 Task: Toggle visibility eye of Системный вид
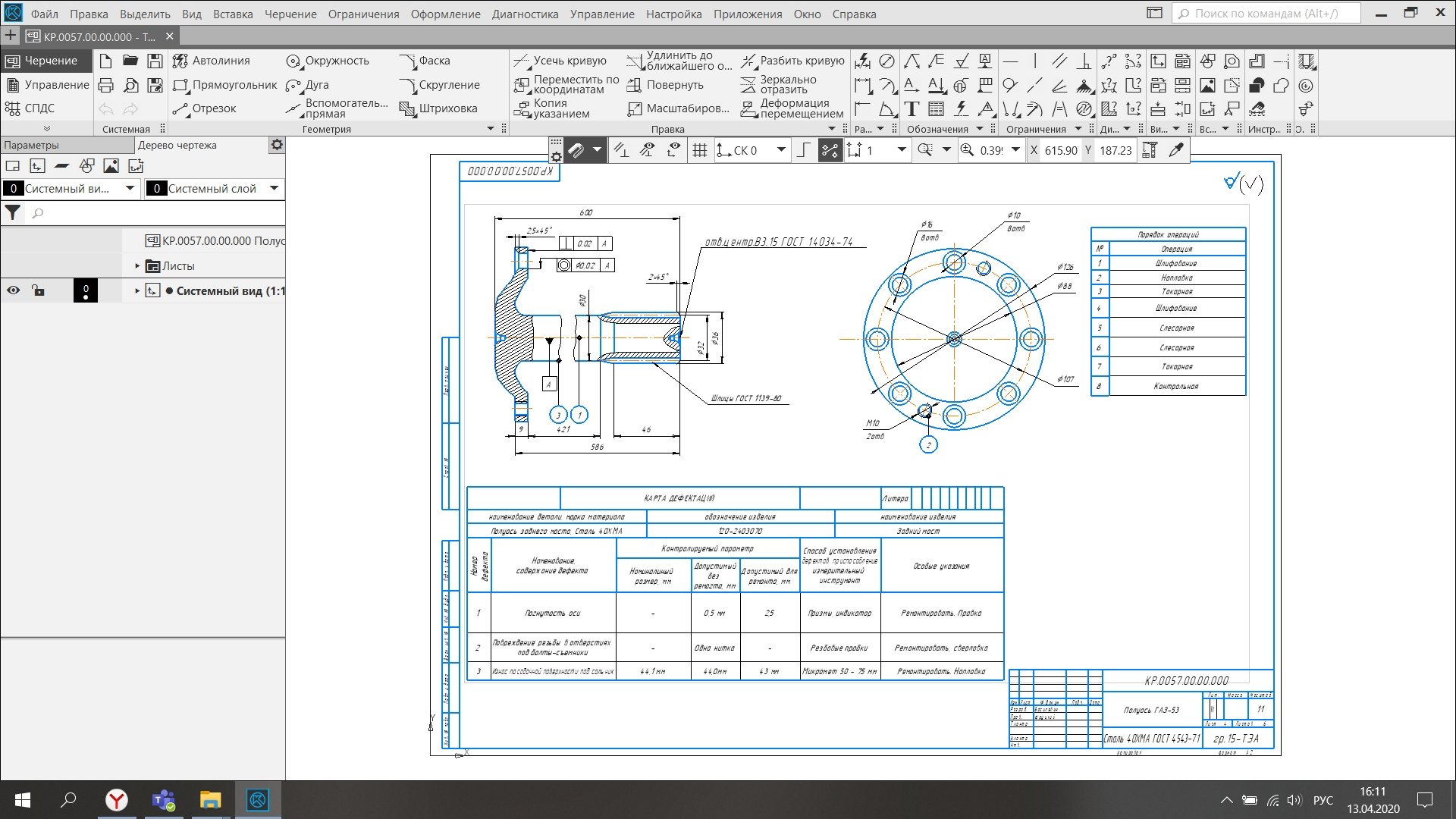14,290
